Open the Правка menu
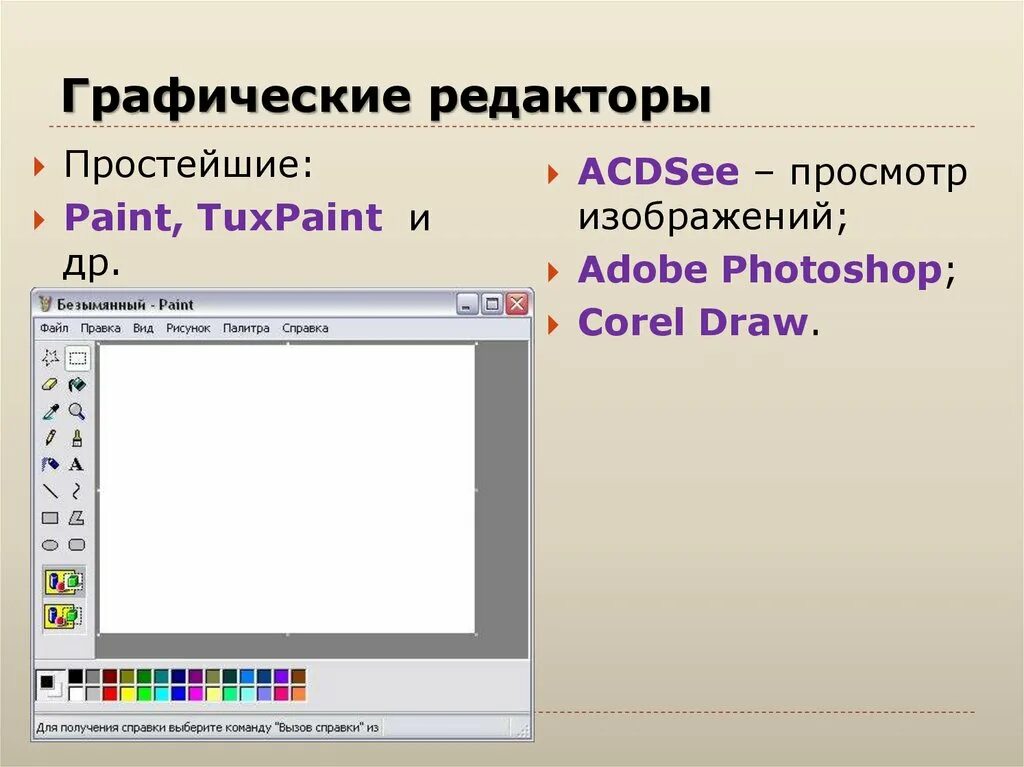This screenshot has width=1024, height=767. (x=101, y=328)
